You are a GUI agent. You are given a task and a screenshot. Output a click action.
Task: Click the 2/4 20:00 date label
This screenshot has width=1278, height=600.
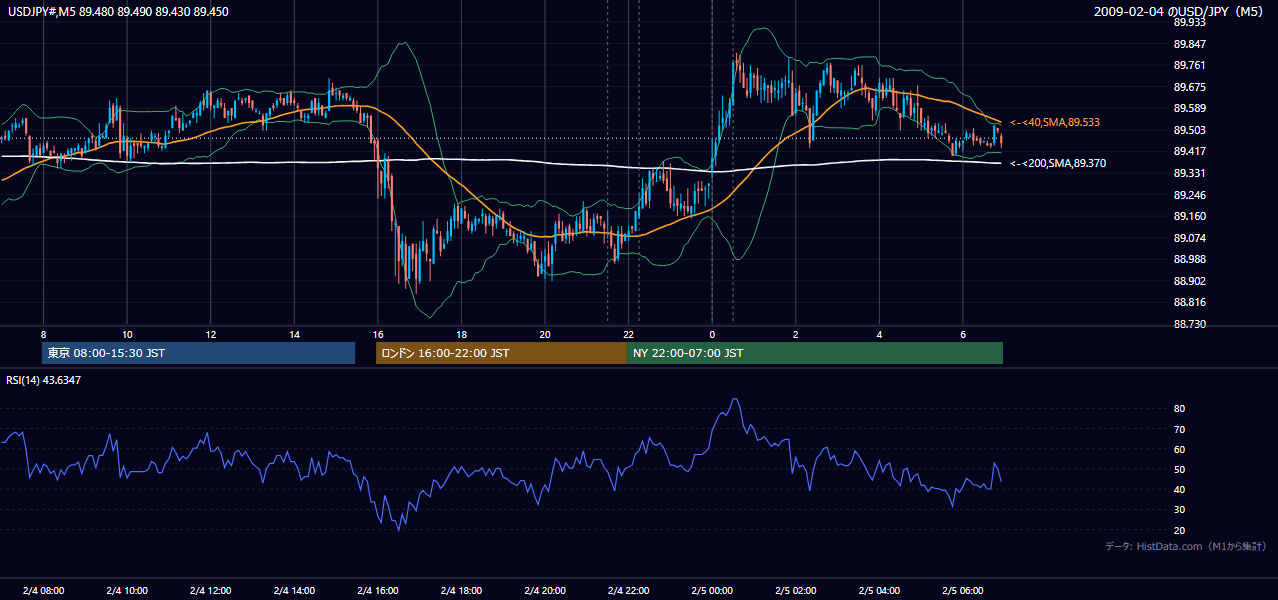[x=544, y=590]
